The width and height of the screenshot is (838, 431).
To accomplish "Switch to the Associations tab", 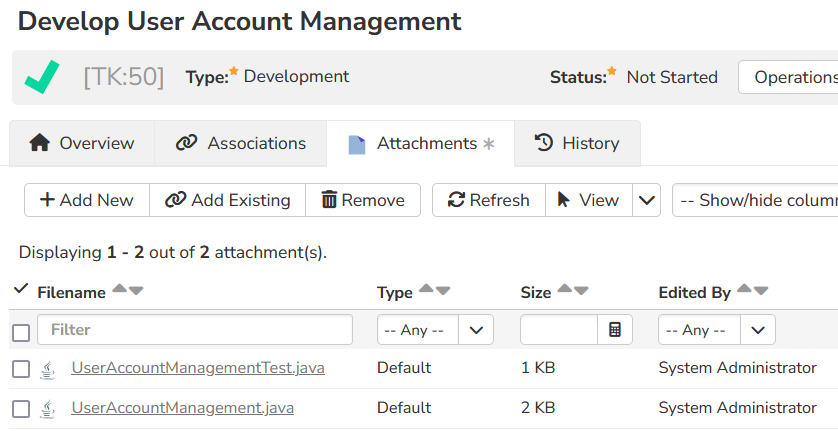I will click(x=241, y=143).
